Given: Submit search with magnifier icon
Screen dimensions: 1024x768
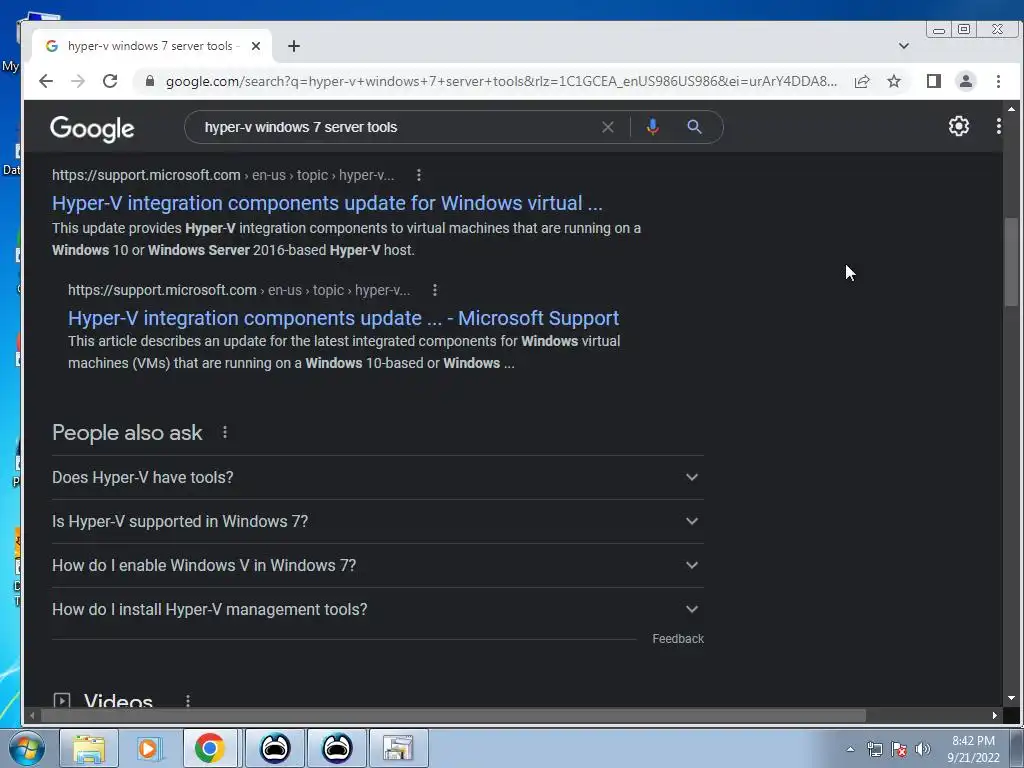Looking at the screenshot, I should [694, 127].
